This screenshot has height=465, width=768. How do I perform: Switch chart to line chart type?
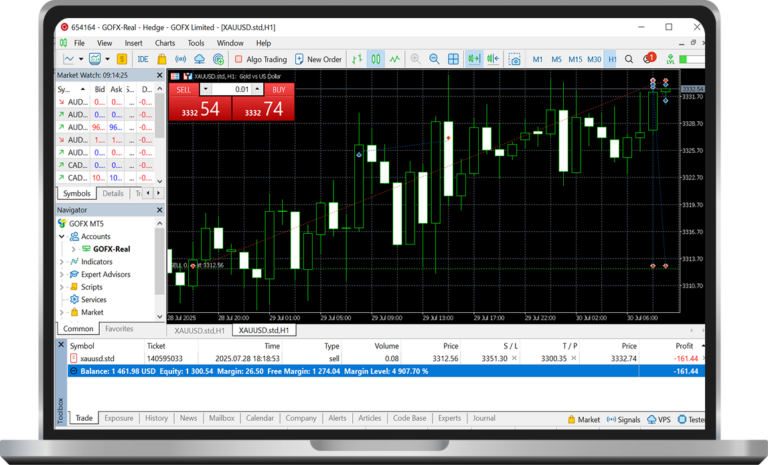click(395, 59)
